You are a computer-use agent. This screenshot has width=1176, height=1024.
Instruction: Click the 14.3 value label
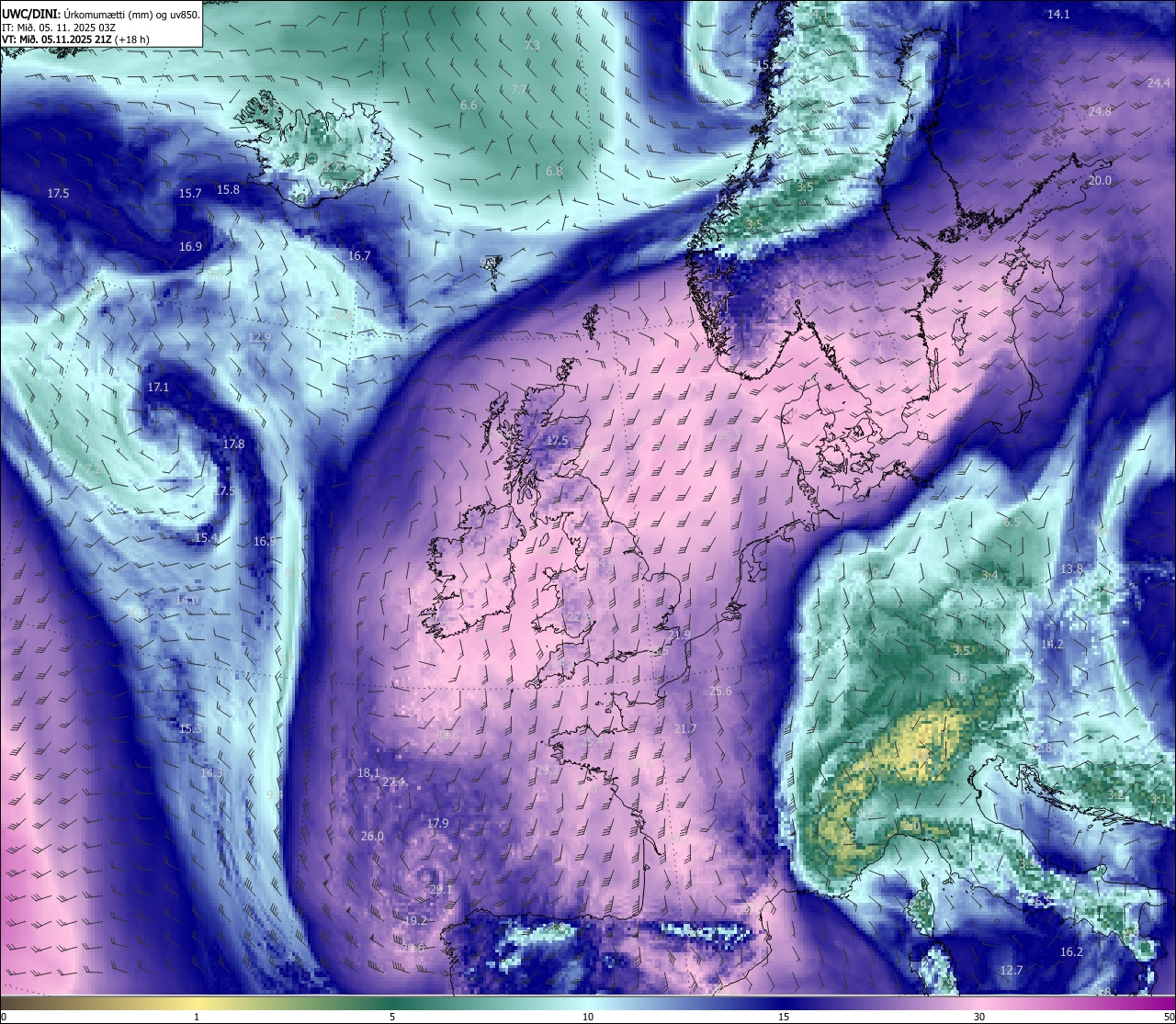tap(212, 772)
